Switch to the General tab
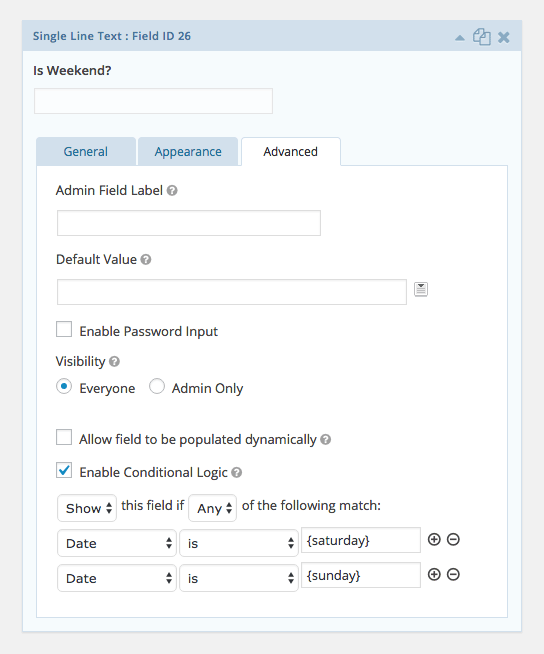The height and width of the screenshot is (654, 544). point(86,151)
